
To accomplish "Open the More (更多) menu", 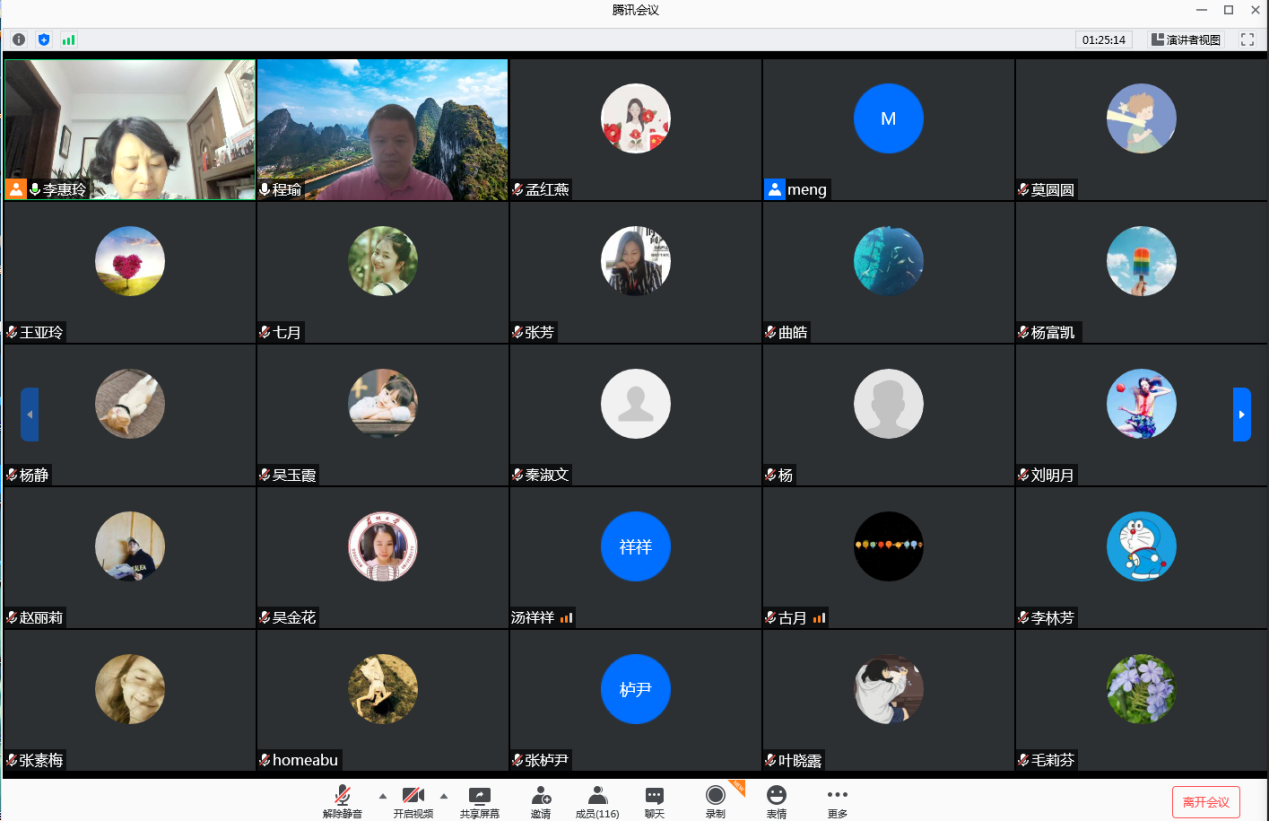I will 837,801.
